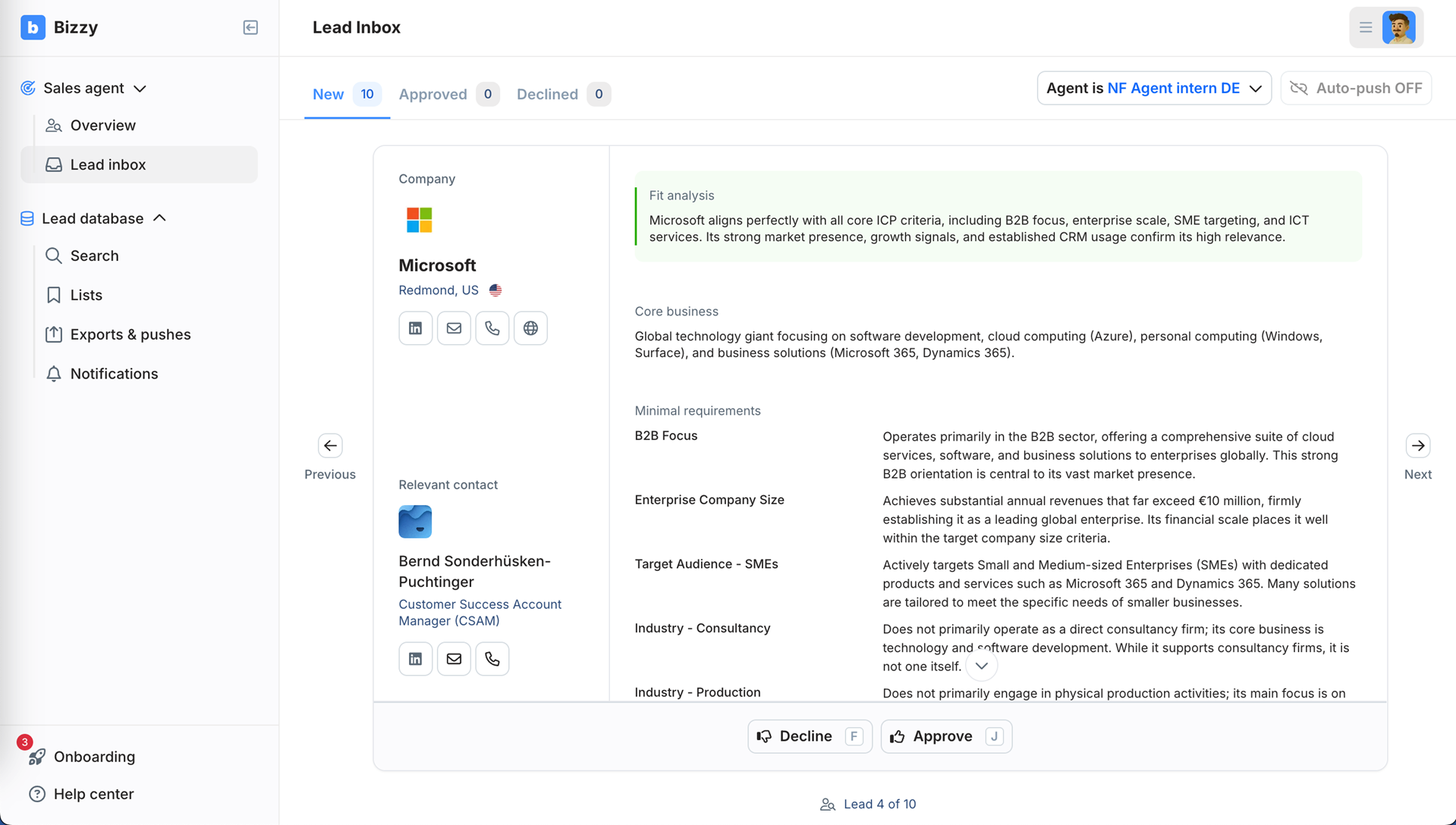Expand more requirements with the chevron button
1456x825 pixels.
pyautogui.click(x=981, y=666)
